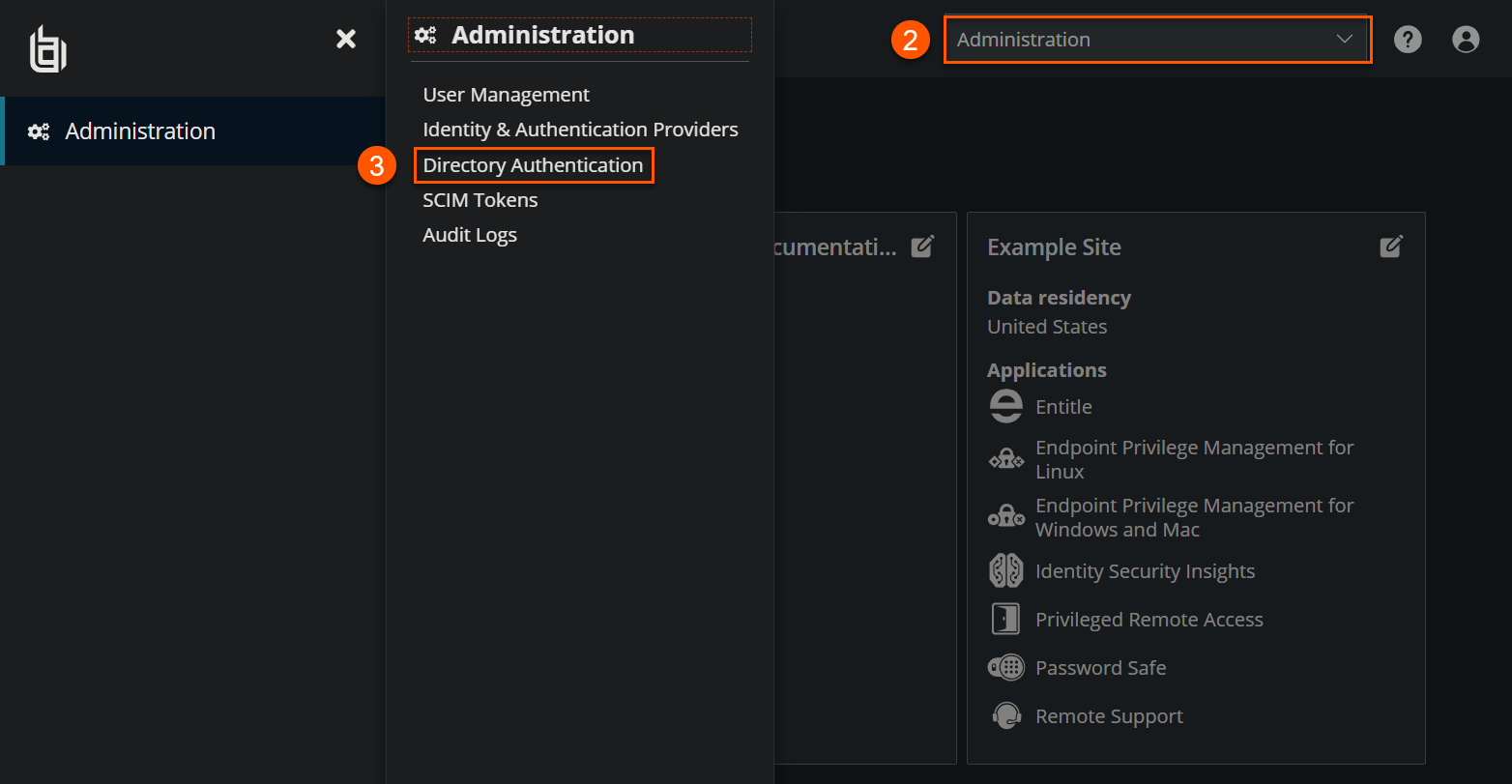Click the Applications heading
The height and width of the screenshot is (784, 1512).
(x=1046, y=370)
